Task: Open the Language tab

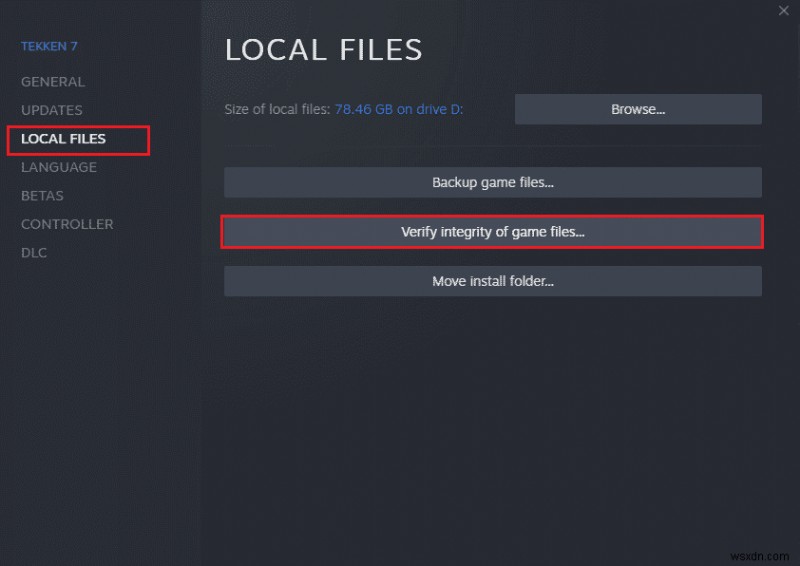Action: [x=59, y=167]
